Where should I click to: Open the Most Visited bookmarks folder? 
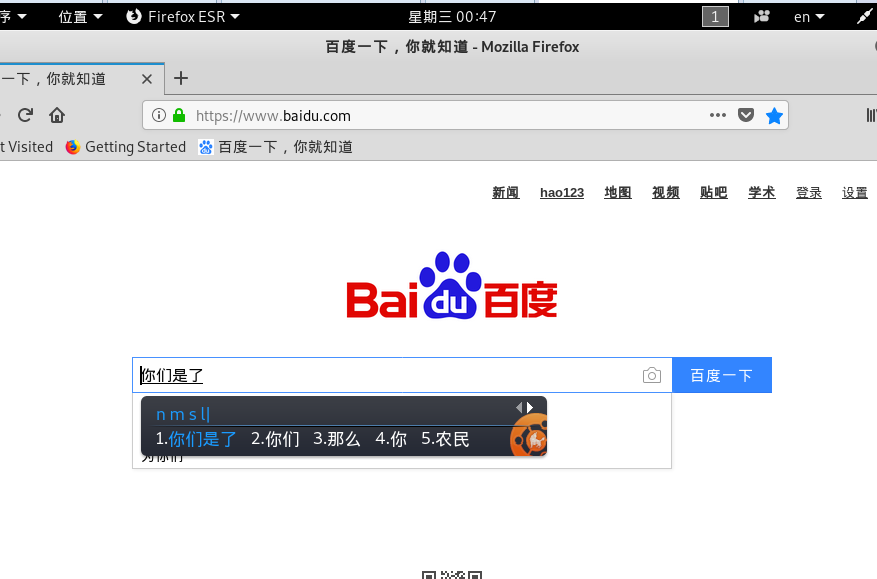tap(26, 147)
